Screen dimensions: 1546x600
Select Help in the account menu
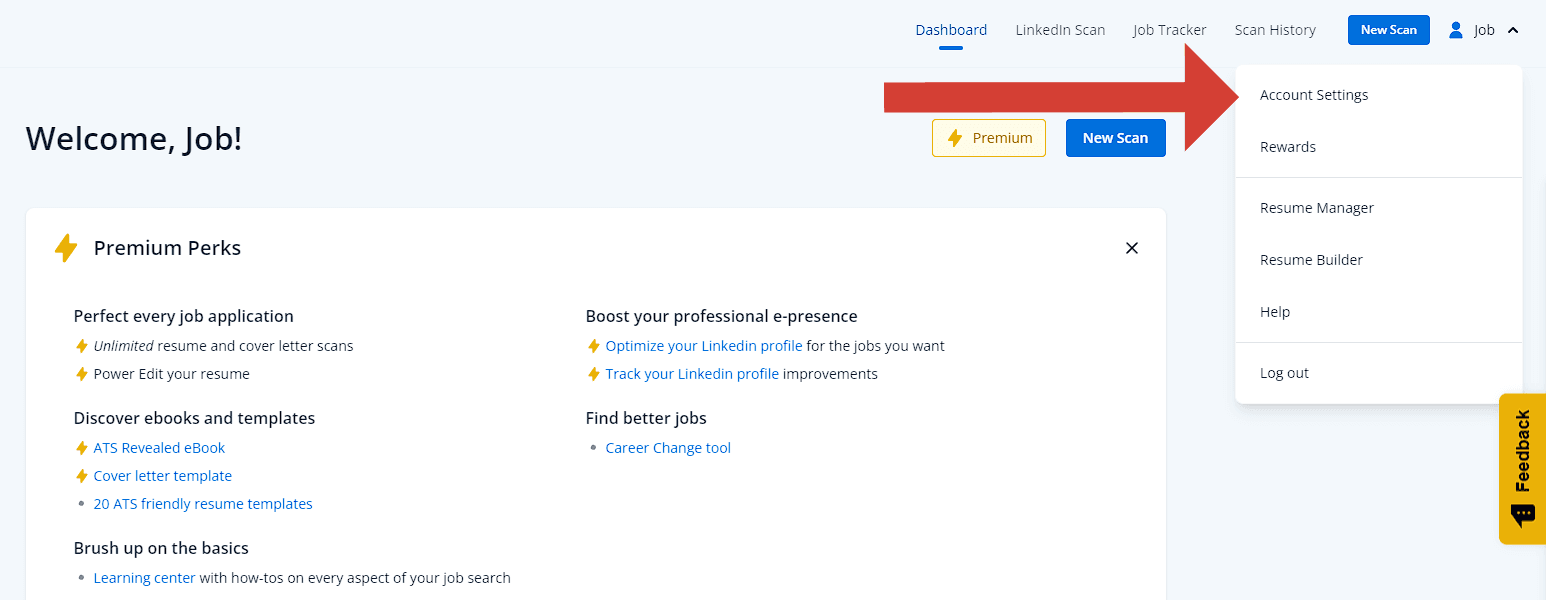coord(1275,312)
